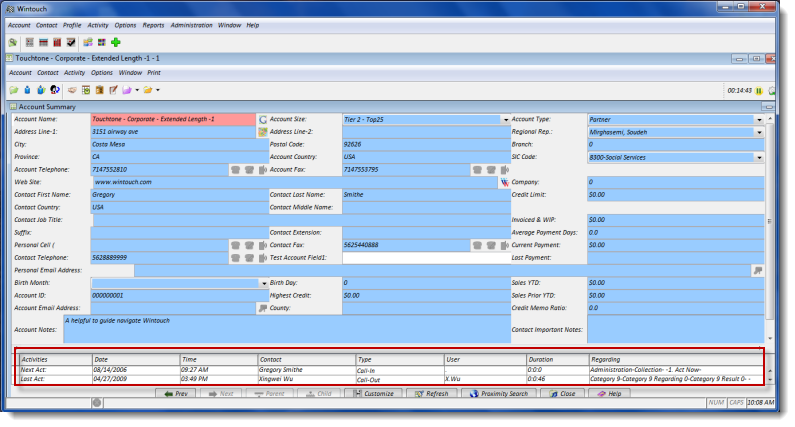The height and width of the screenshot is (427, 795).
Task: Click the multicolored grid toolbar icon
Action: pos(102,42)
